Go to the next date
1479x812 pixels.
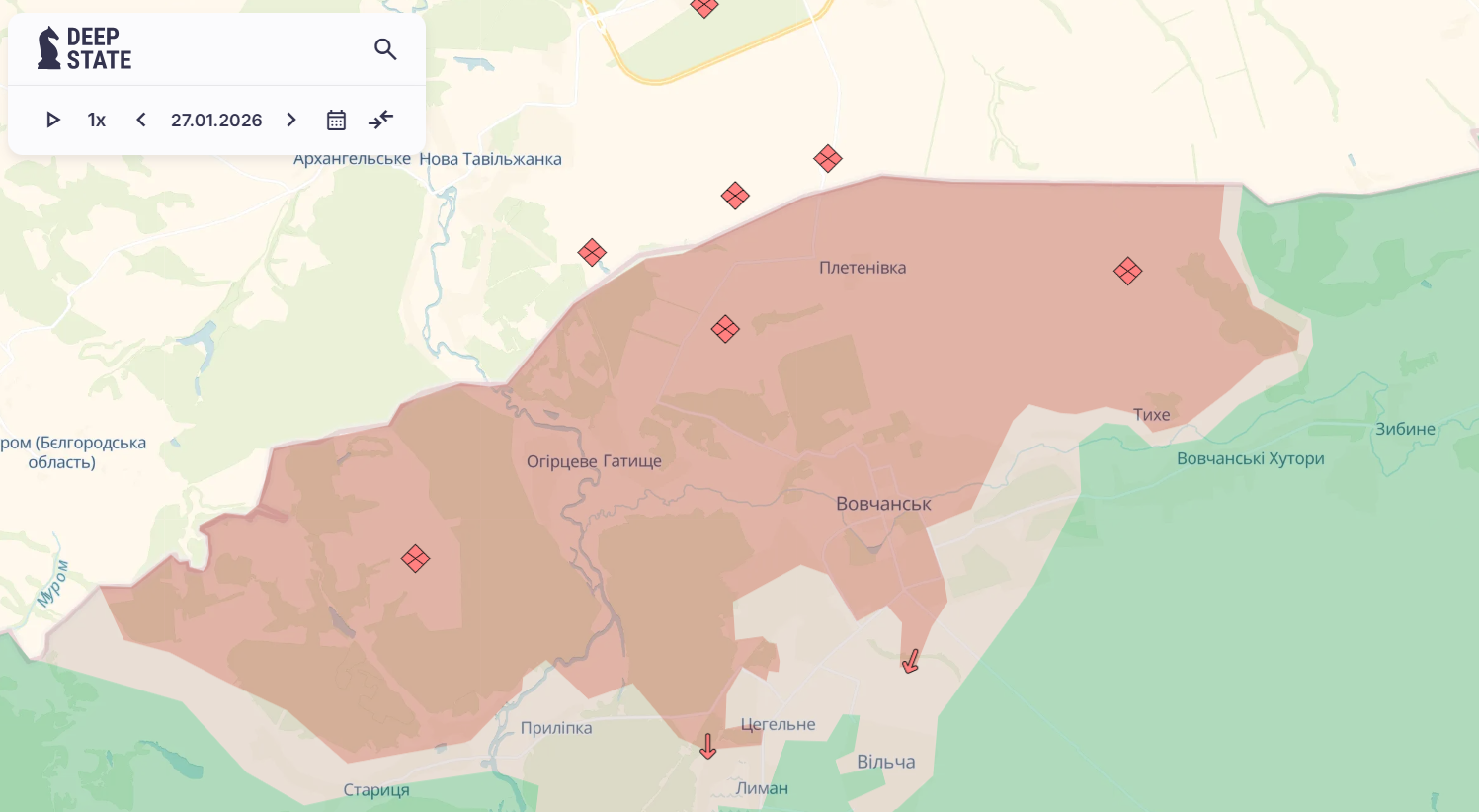pos(291,120)
